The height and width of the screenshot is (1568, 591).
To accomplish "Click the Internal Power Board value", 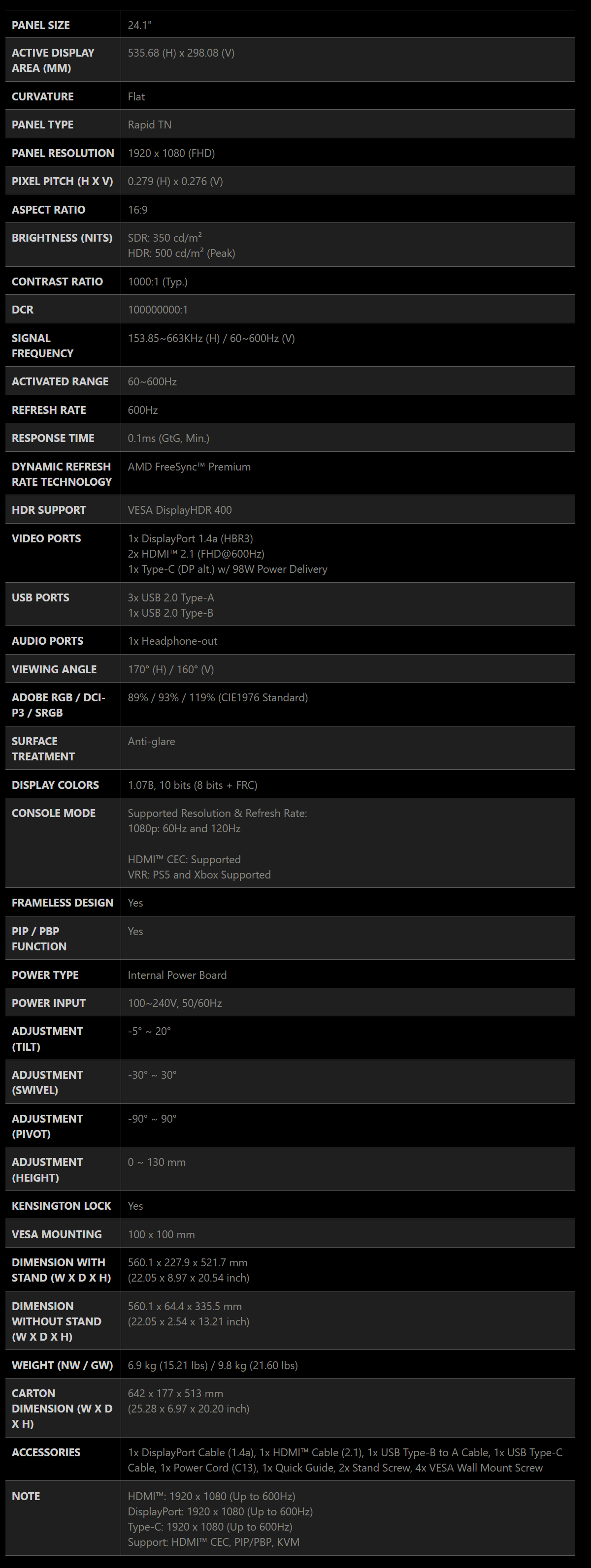I will pos(177,975).
